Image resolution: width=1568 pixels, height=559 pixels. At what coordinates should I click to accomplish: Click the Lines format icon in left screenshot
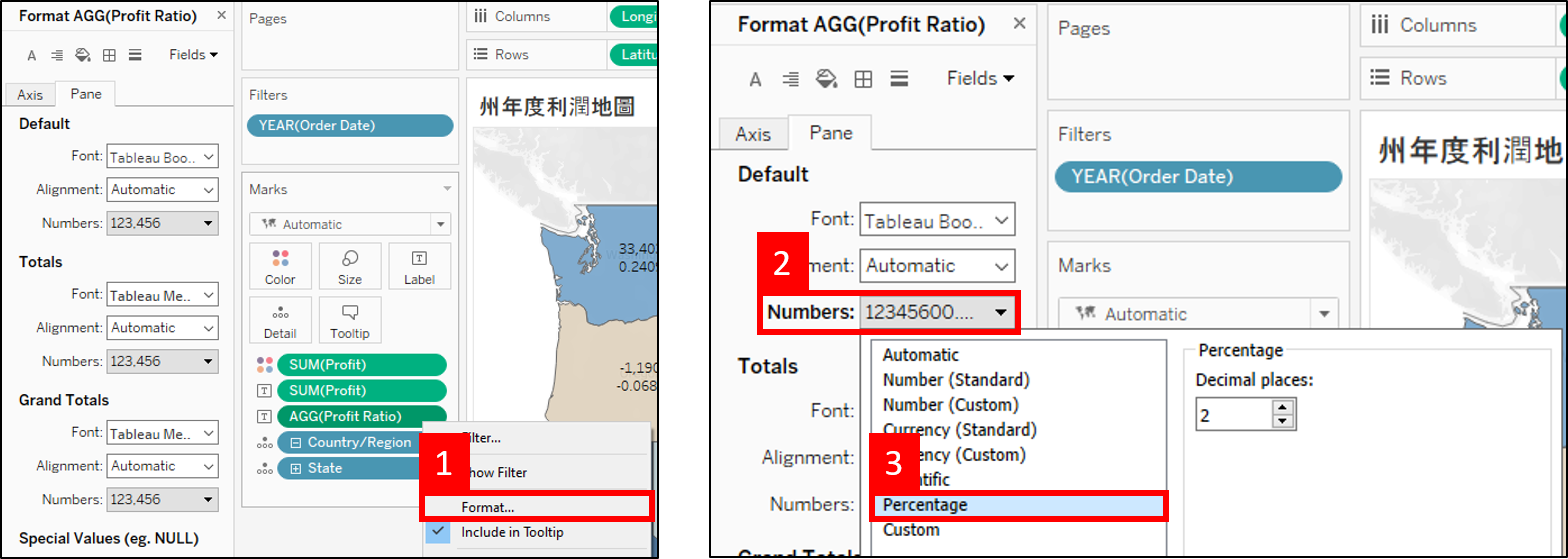[135, 55]
